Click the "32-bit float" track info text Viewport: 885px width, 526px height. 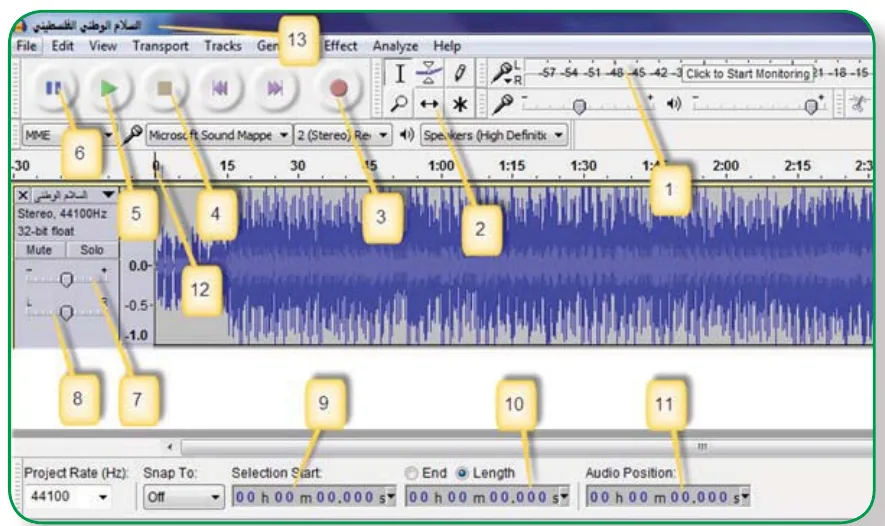pos(46,231)
